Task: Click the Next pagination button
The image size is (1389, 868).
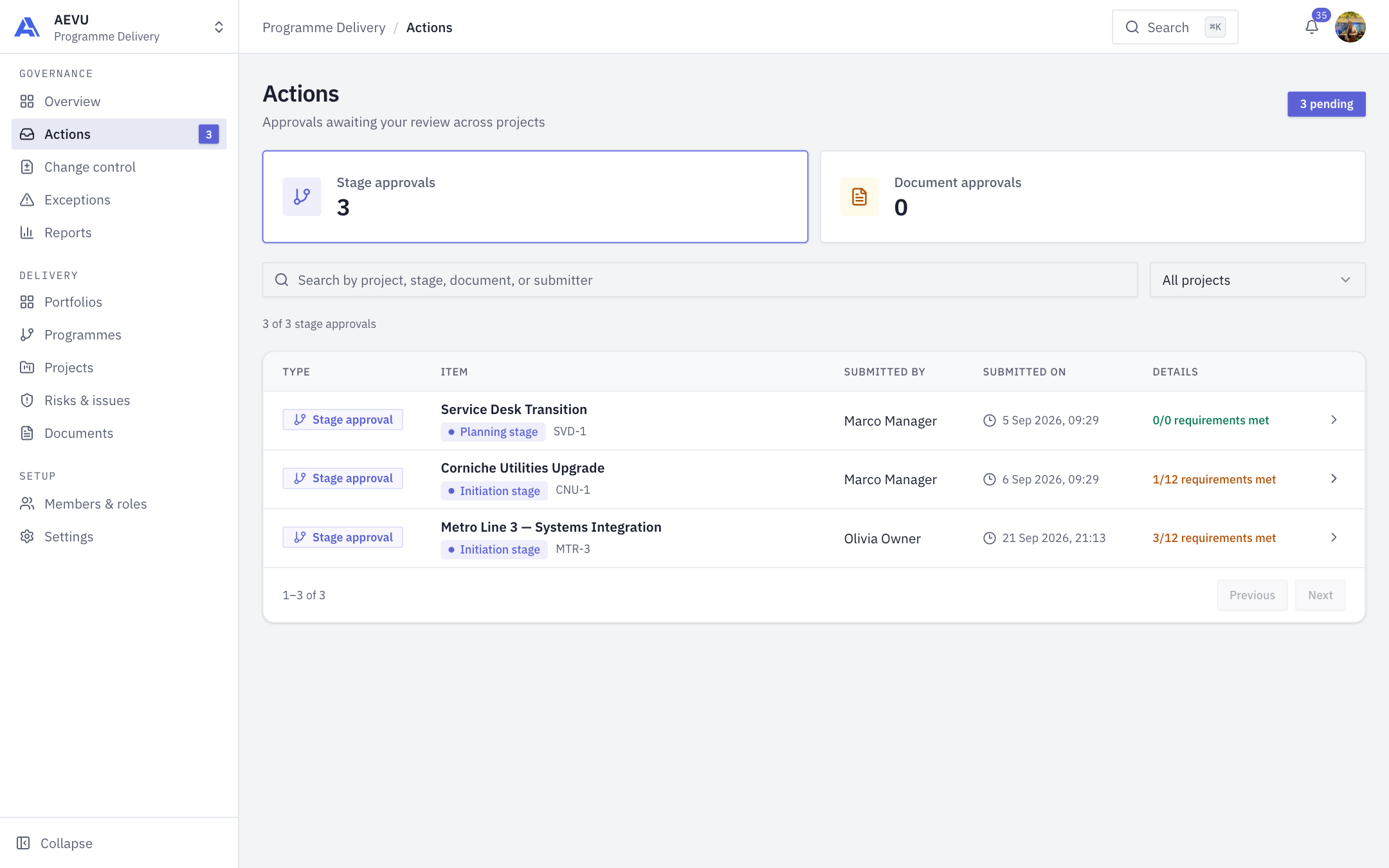Action: (x=1320, y=595)
